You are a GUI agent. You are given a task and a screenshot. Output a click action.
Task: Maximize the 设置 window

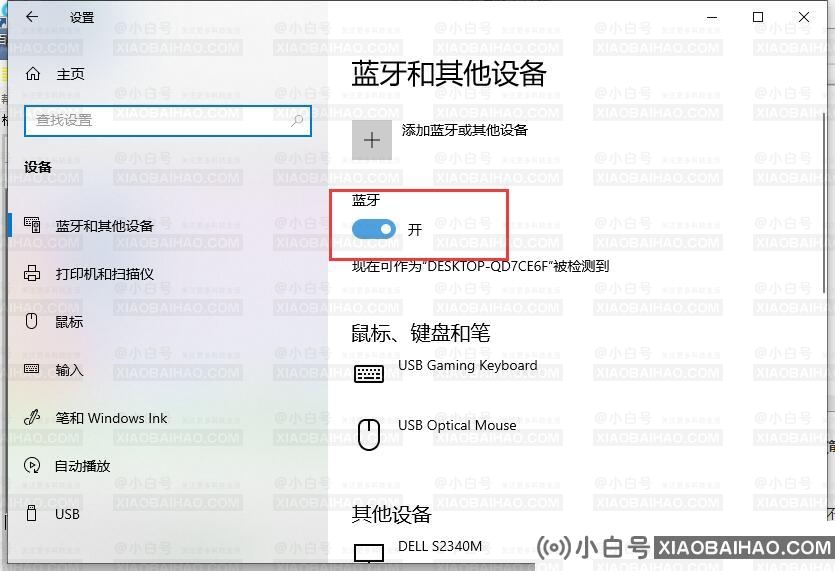pyautogui.click(x=758, y=17)
